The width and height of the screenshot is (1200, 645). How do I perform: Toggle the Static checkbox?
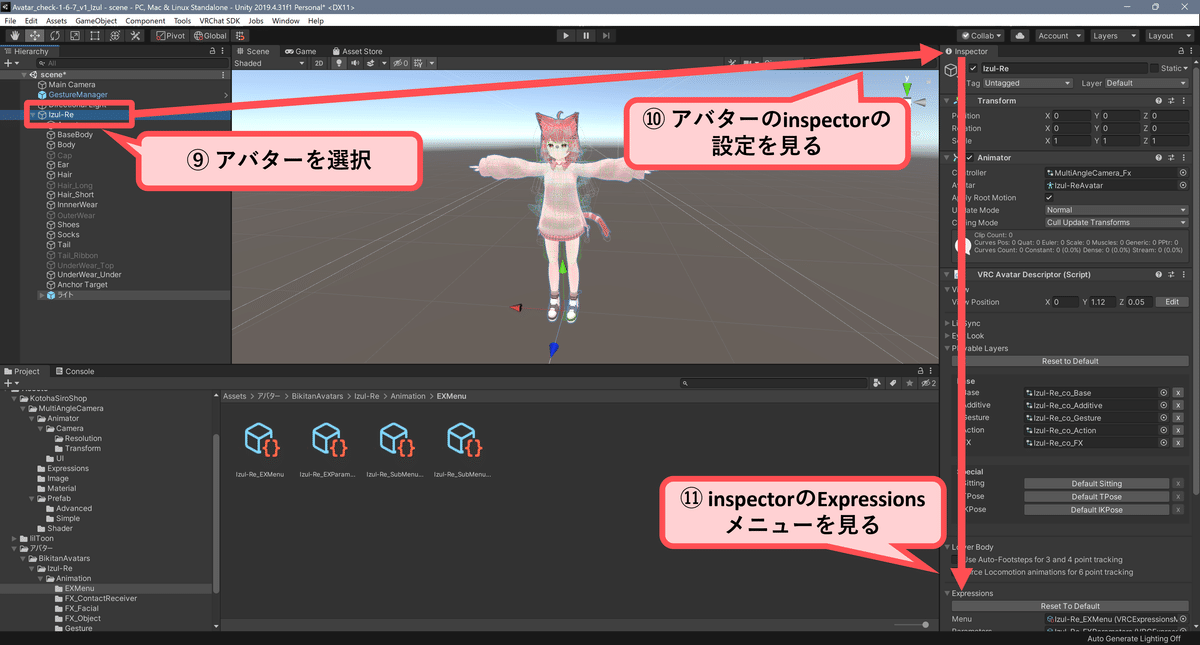(1155, 68)
